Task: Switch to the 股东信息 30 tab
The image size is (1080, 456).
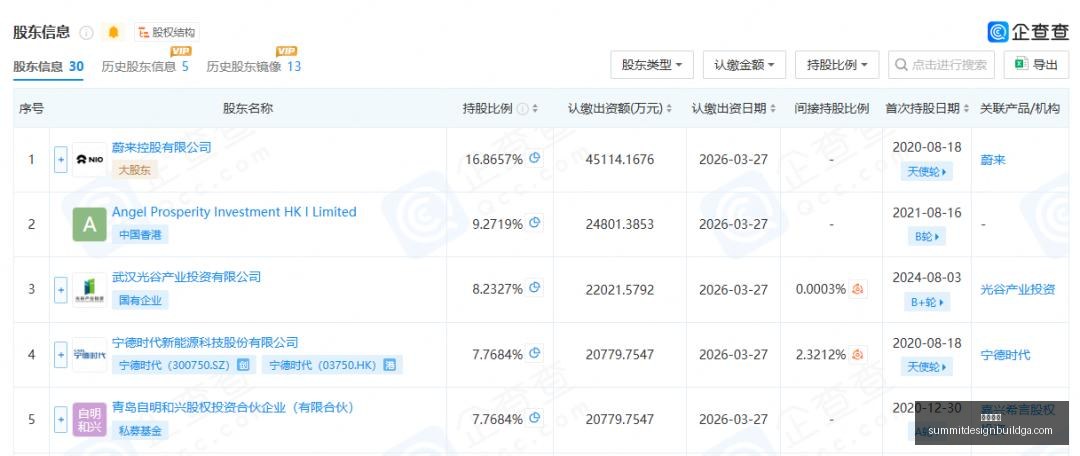Action: 48,66
